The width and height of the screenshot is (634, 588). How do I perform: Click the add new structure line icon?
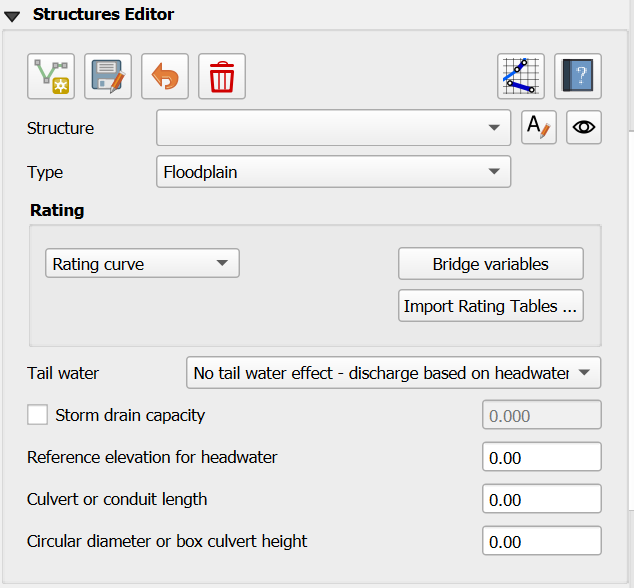click(x=50, y=76)
